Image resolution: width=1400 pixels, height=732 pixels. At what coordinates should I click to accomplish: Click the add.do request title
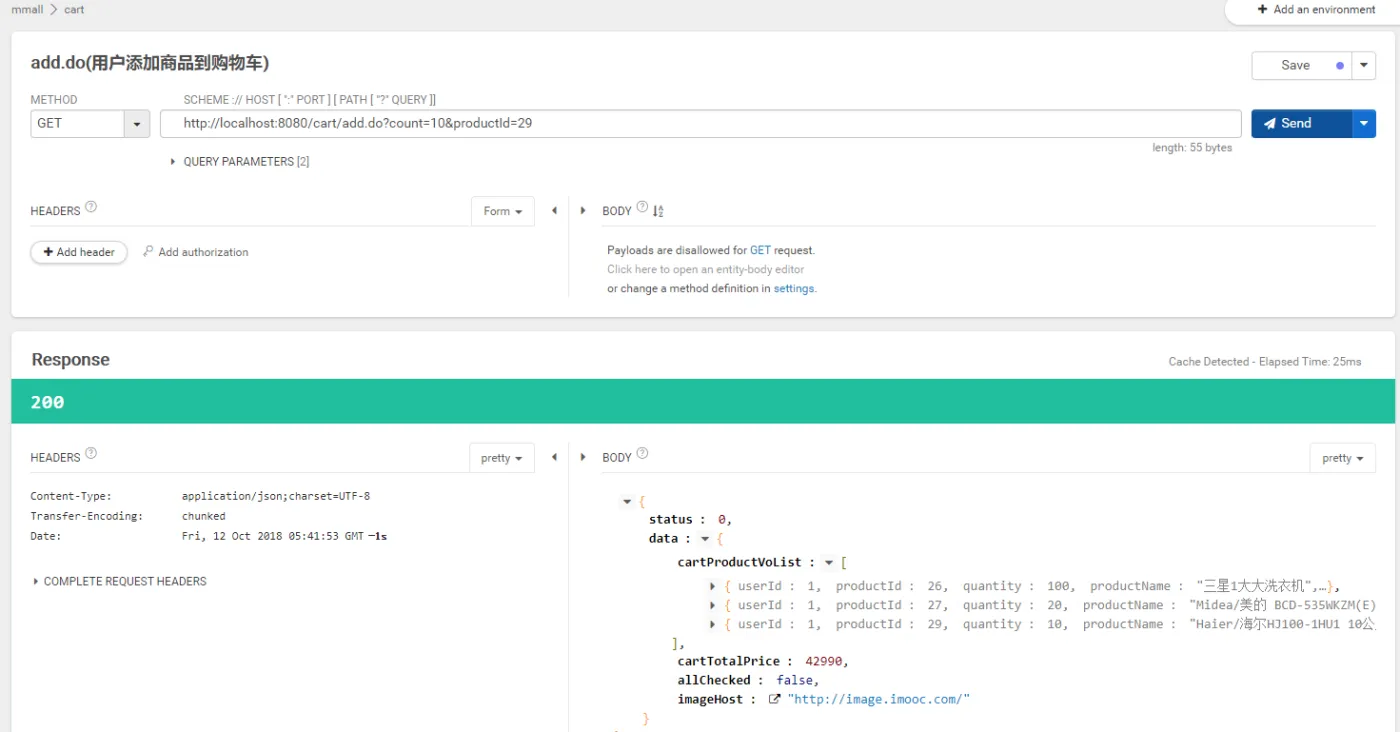[x=150, y=63]
